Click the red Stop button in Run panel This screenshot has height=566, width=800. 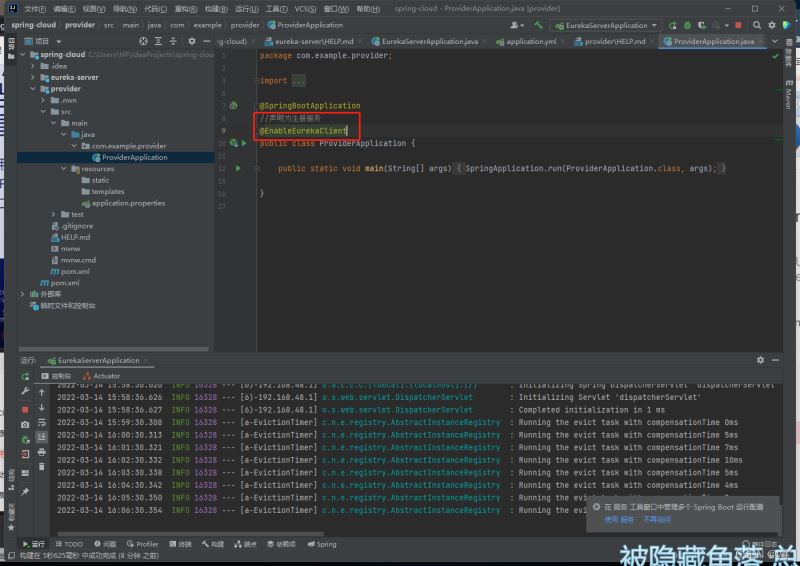25,409
